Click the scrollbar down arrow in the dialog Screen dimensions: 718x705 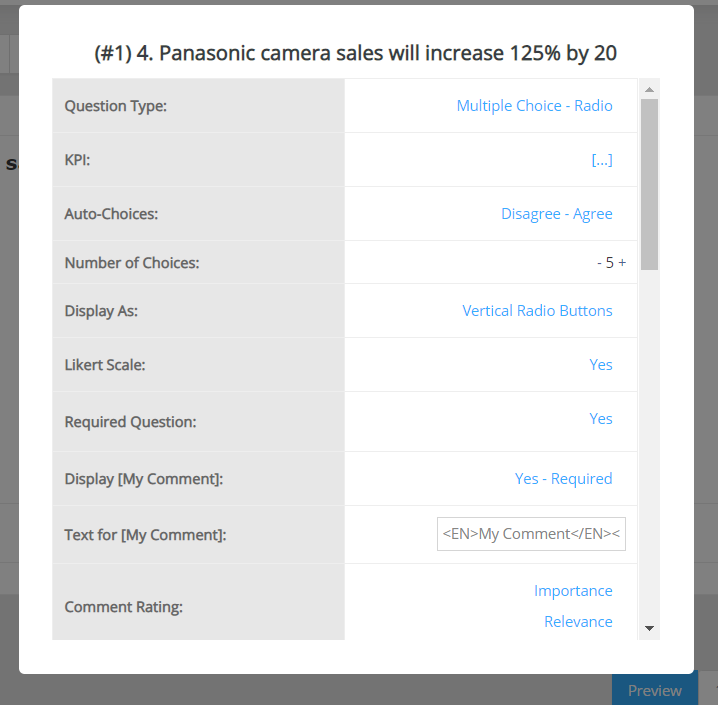pyautogui.click(x=649, y=628)
